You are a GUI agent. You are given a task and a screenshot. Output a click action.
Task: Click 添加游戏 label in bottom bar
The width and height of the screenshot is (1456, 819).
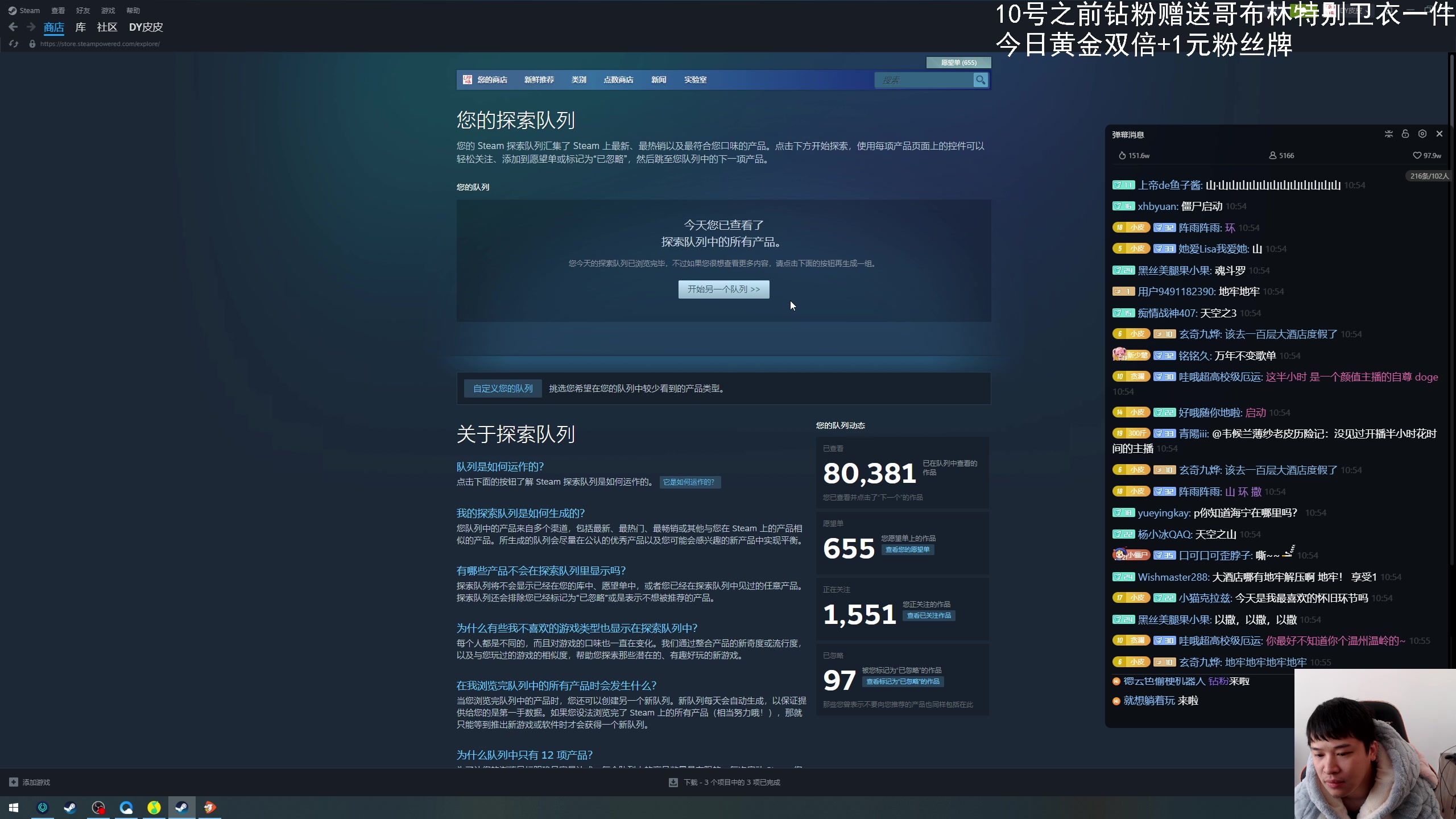pos(36,782)
